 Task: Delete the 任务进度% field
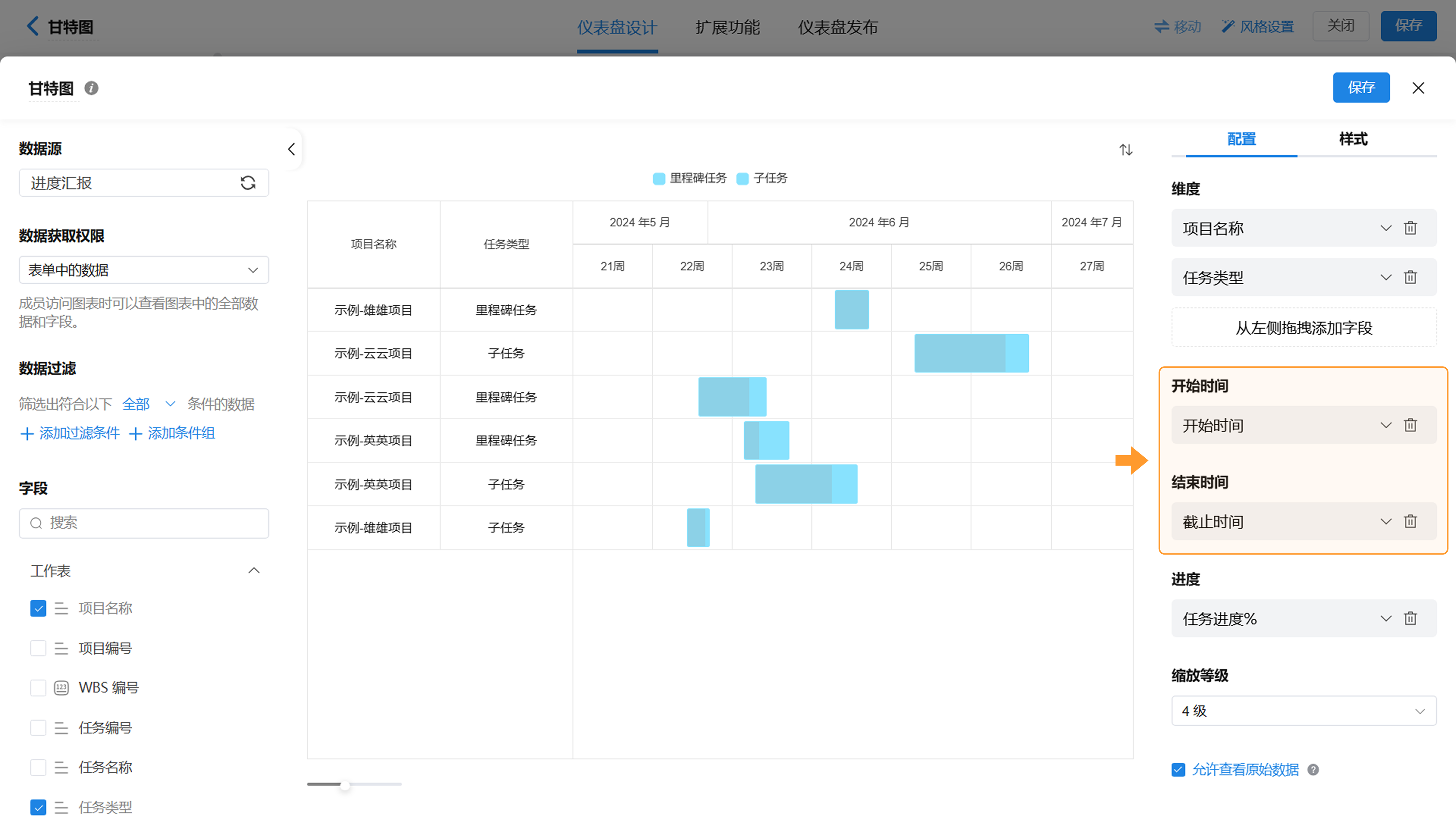1411,619
